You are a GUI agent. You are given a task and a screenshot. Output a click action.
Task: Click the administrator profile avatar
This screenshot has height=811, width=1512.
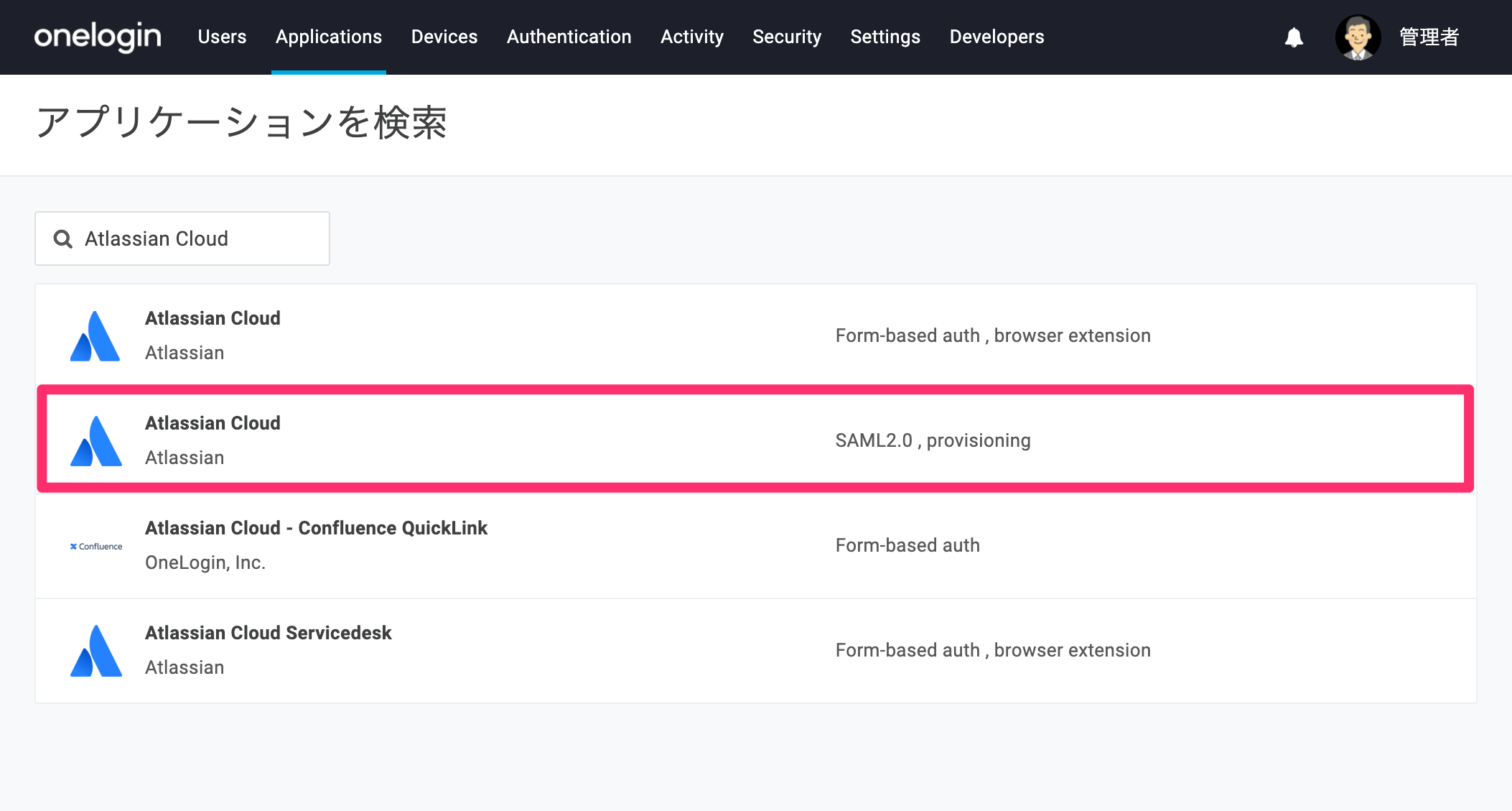(x=1358, y=37)
